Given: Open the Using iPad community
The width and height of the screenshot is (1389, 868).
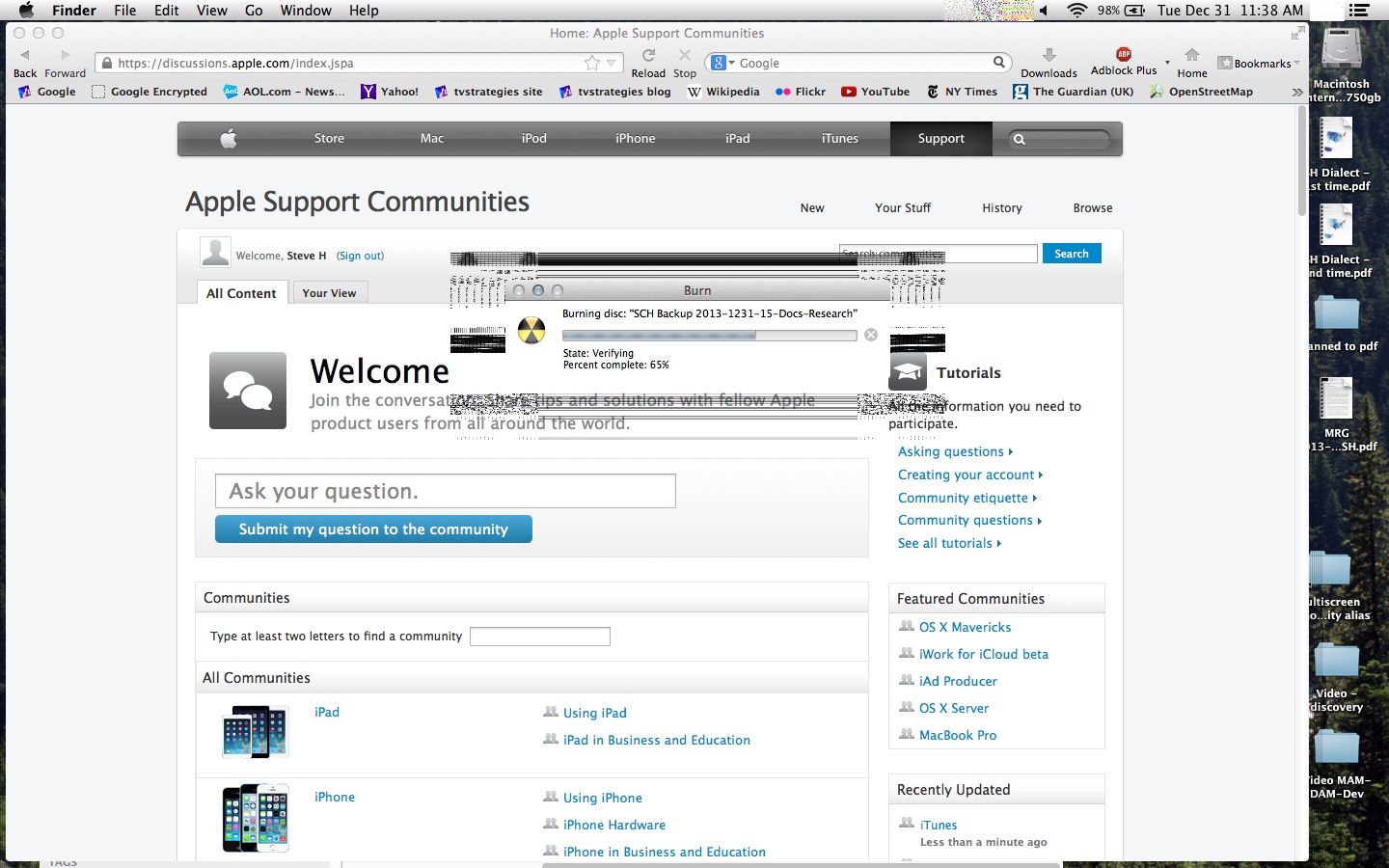Looking at the screenshot, I should click(595, 713).
